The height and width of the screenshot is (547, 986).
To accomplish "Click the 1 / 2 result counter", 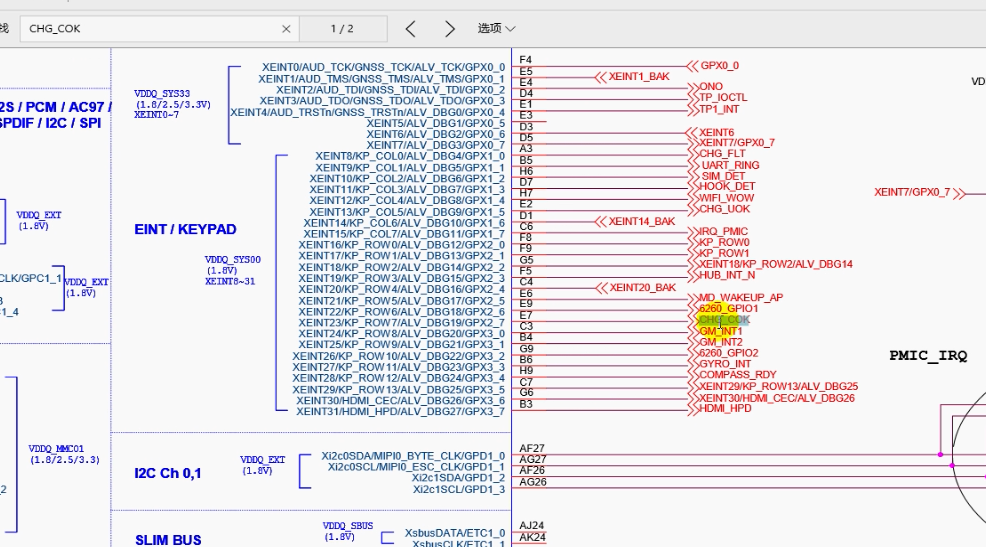I will tap(342, 29).
